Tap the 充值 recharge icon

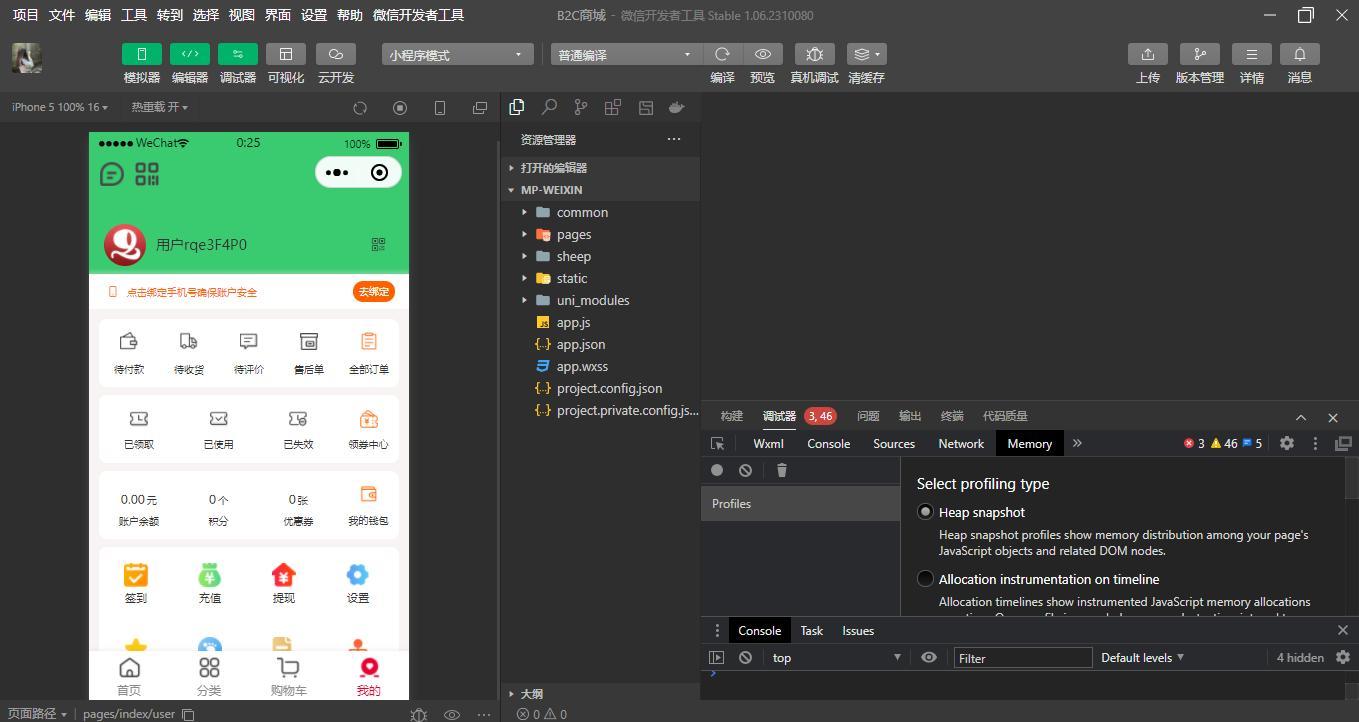(x=210, y=584)
